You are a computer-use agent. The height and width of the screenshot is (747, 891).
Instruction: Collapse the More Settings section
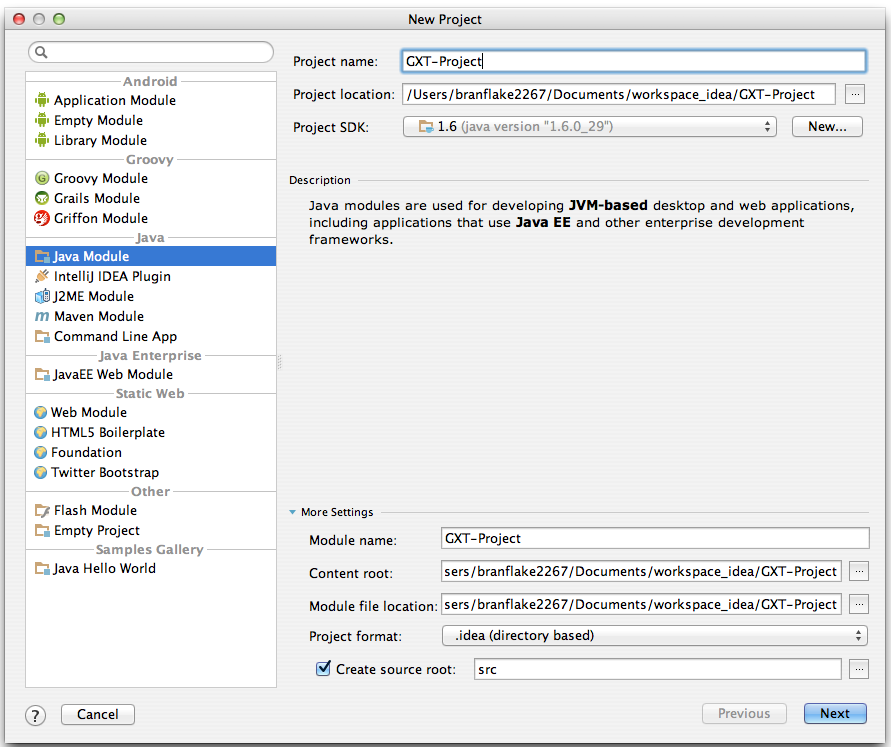tap(292, 512)
